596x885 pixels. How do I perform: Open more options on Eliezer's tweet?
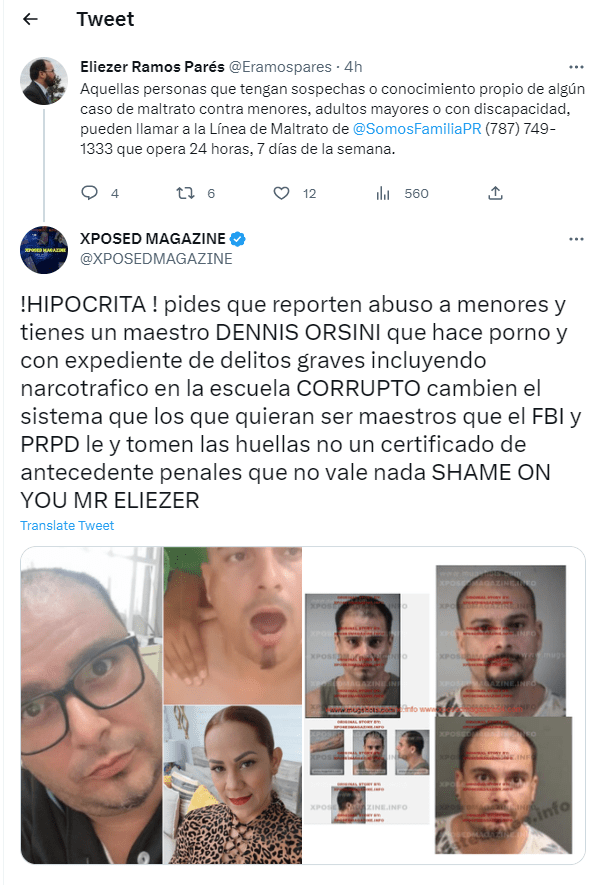click(576, 67)
